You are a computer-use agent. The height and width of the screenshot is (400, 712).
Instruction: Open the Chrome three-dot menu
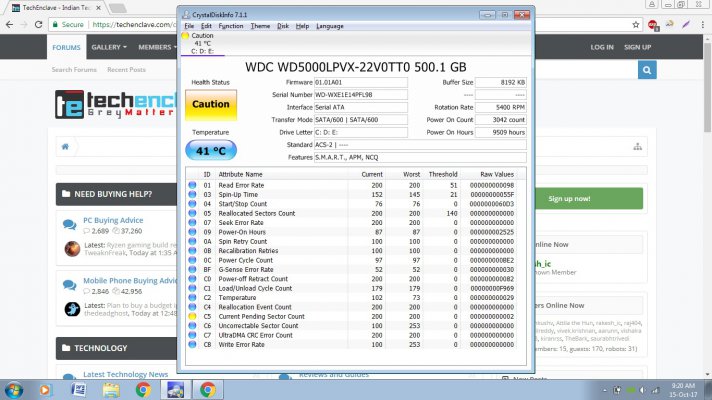[x=703, y=25]
